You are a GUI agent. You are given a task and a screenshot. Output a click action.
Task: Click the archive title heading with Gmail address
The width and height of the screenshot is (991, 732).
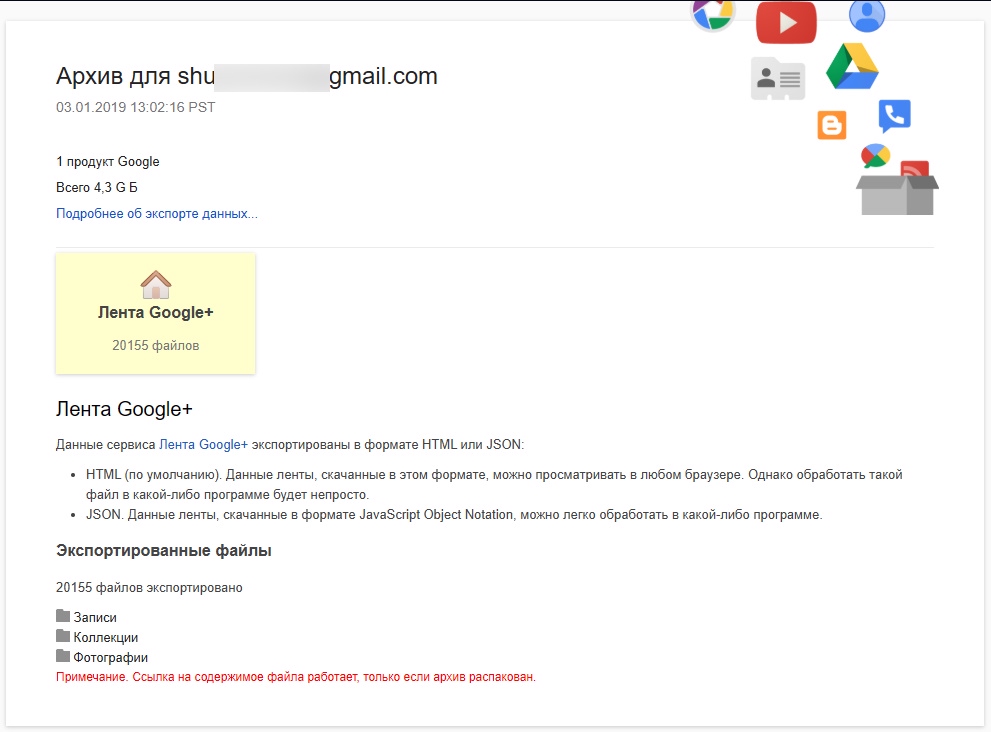click(247, 76)
